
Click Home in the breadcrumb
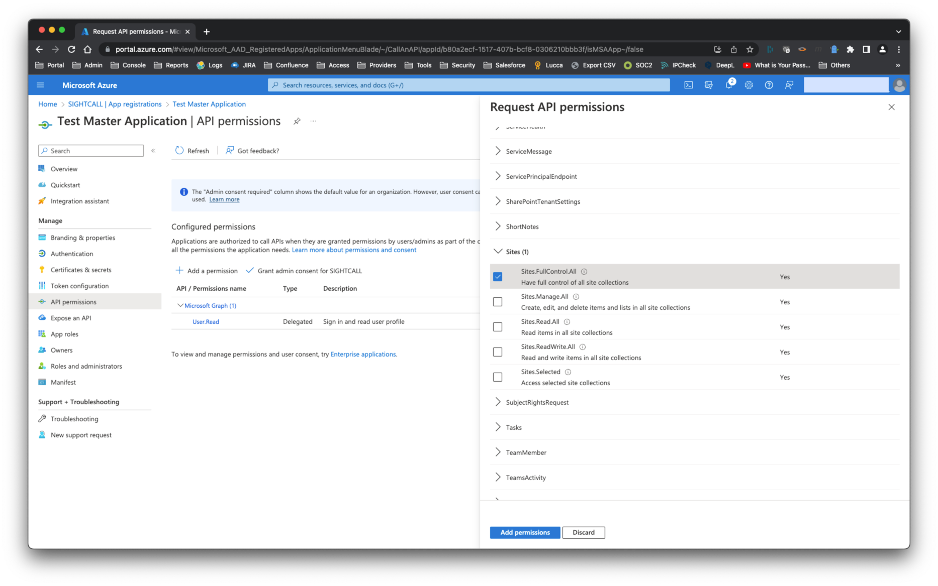coord(48,104)
